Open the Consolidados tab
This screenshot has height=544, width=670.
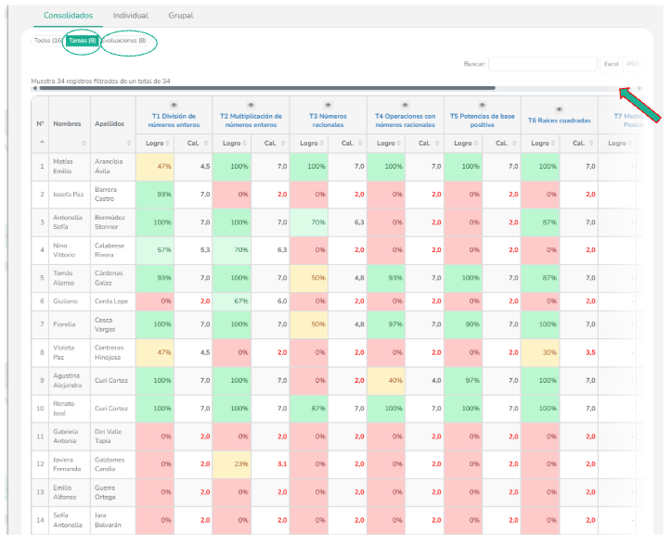70,16
